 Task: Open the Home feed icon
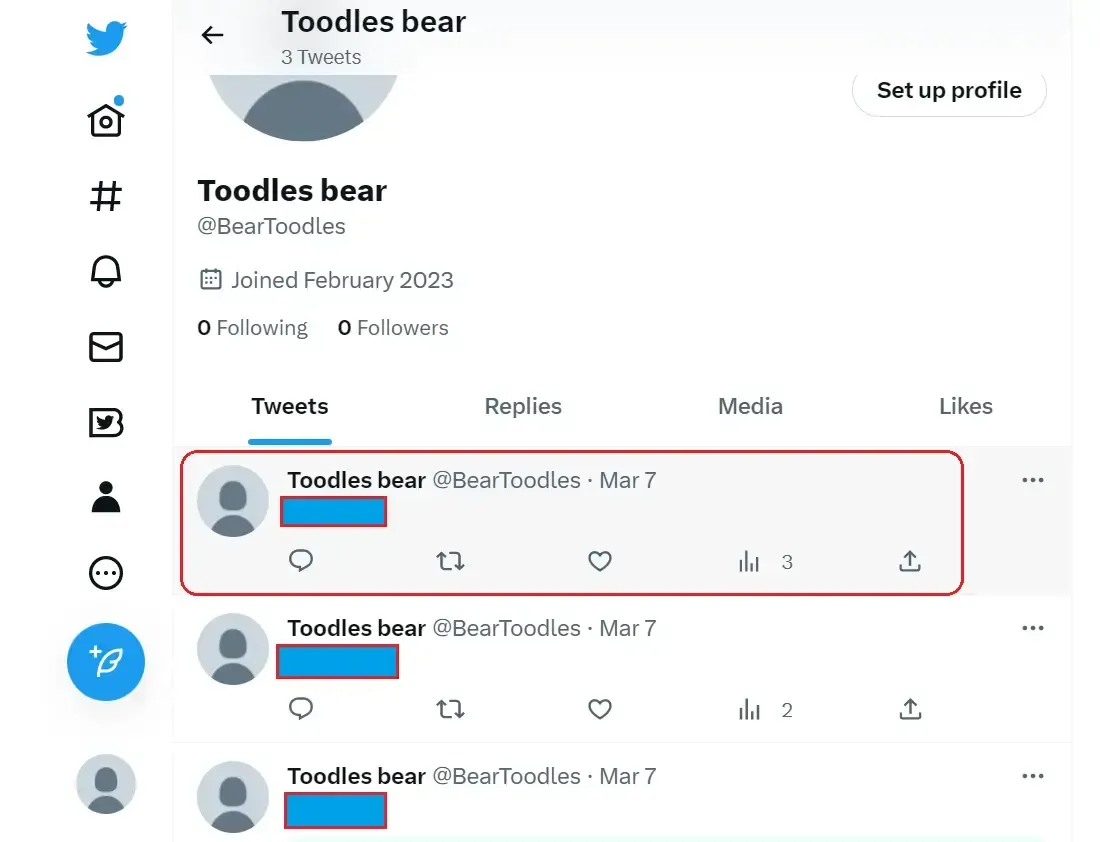click(106, 119)
